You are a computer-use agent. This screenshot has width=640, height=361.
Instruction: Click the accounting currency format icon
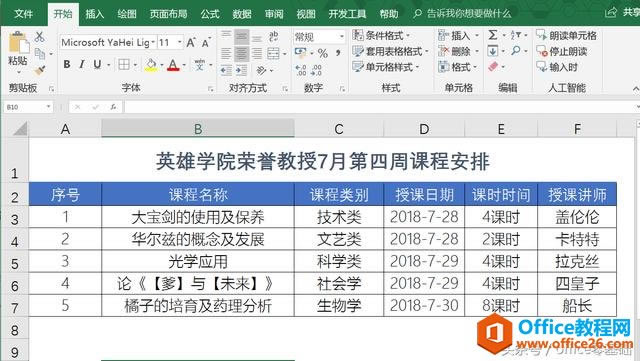click(300, 53)
